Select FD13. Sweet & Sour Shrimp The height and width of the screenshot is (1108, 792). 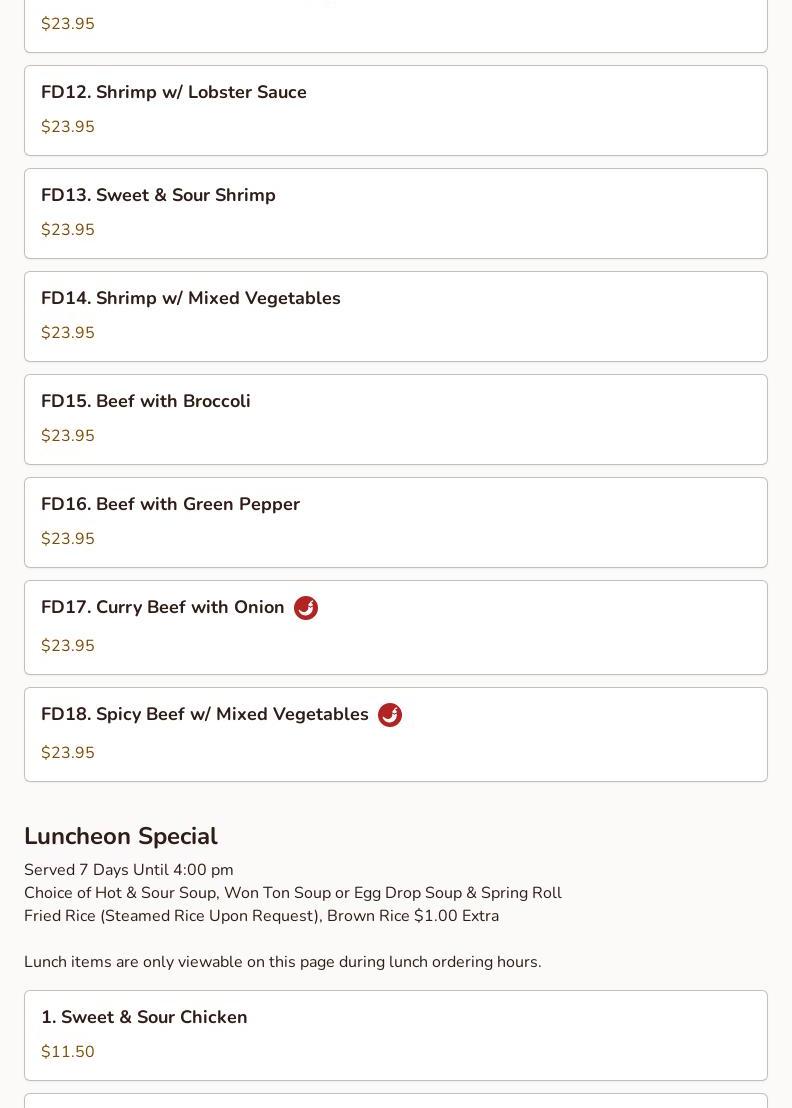[x=158, y=195]
